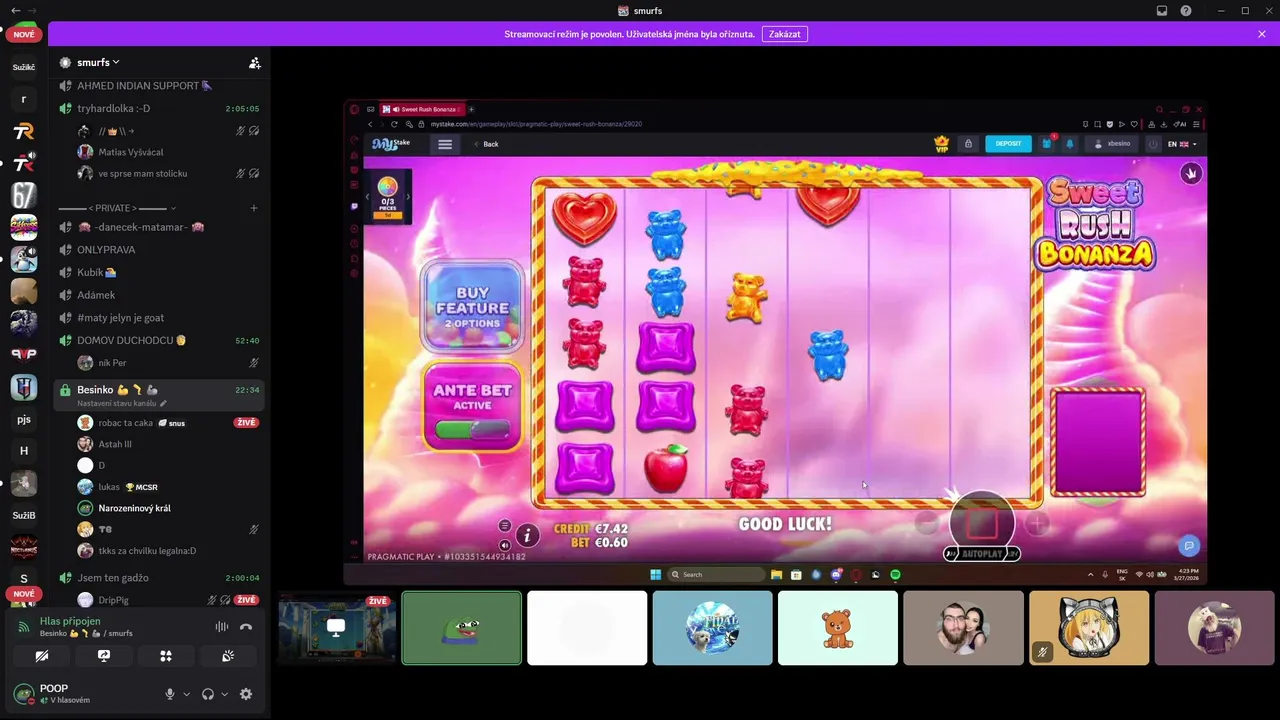Open activities launcher in voice panel
The width and height of the screenshot is (1280, 720).
pos(166,656)
